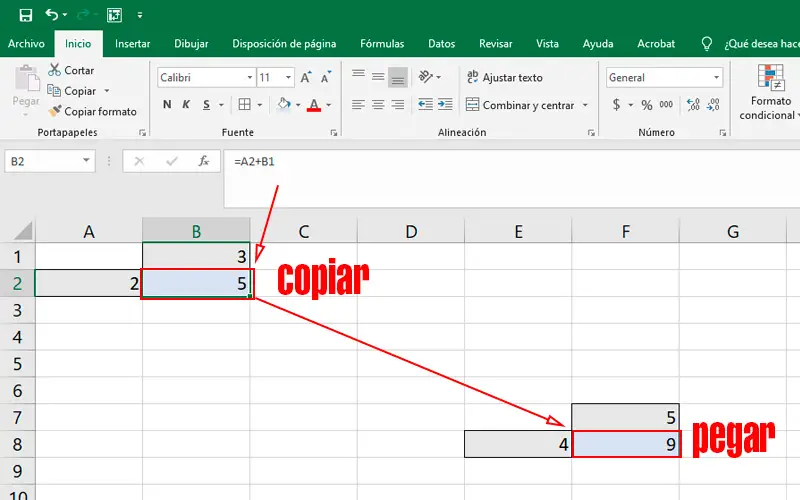Open the Número dialog launcher
Image resolution: width=800 pixels, height=500 pixels.
point(723,133)
